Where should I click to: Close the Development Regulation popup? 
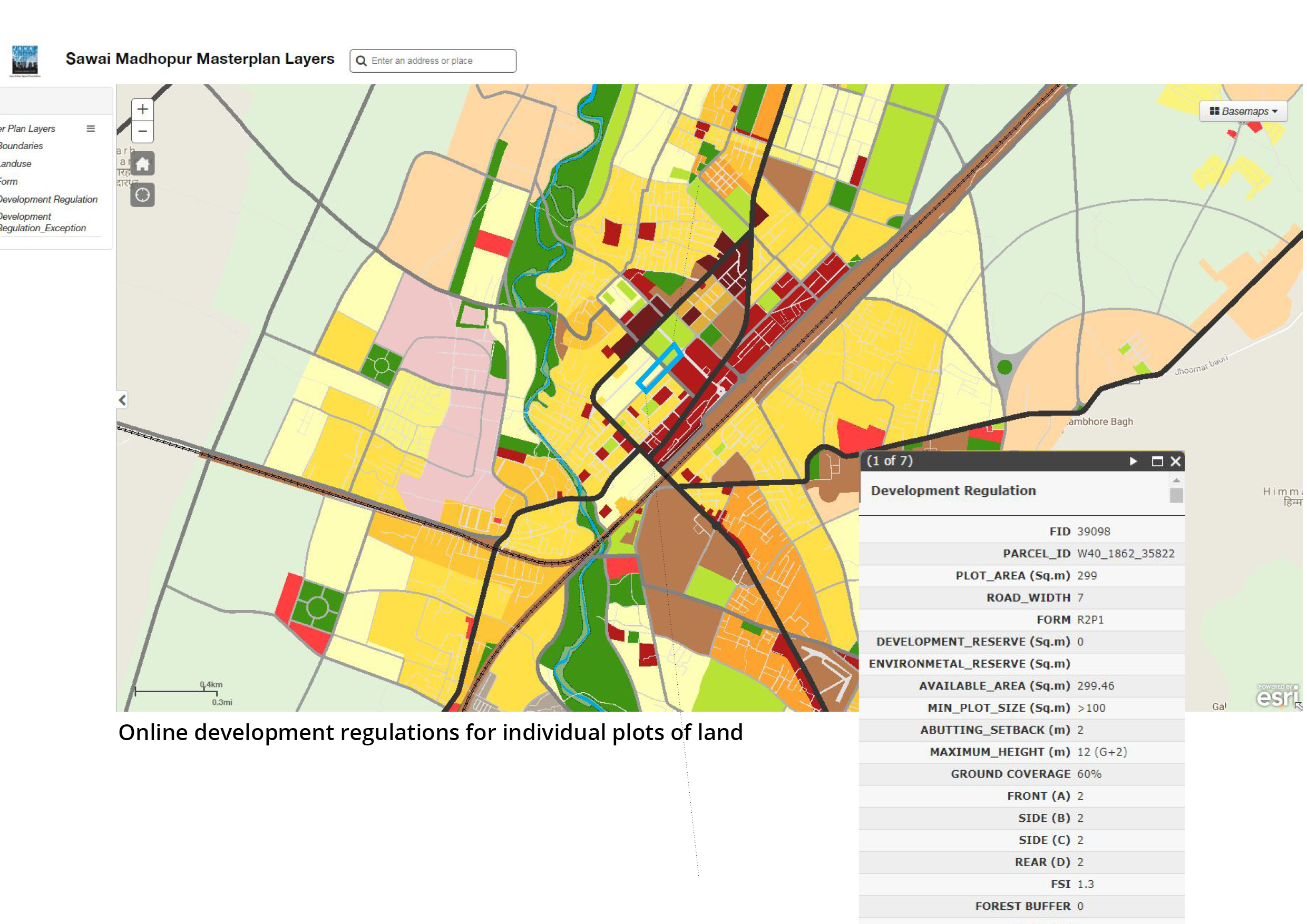pyautogui.click(x=1175, y=461)
